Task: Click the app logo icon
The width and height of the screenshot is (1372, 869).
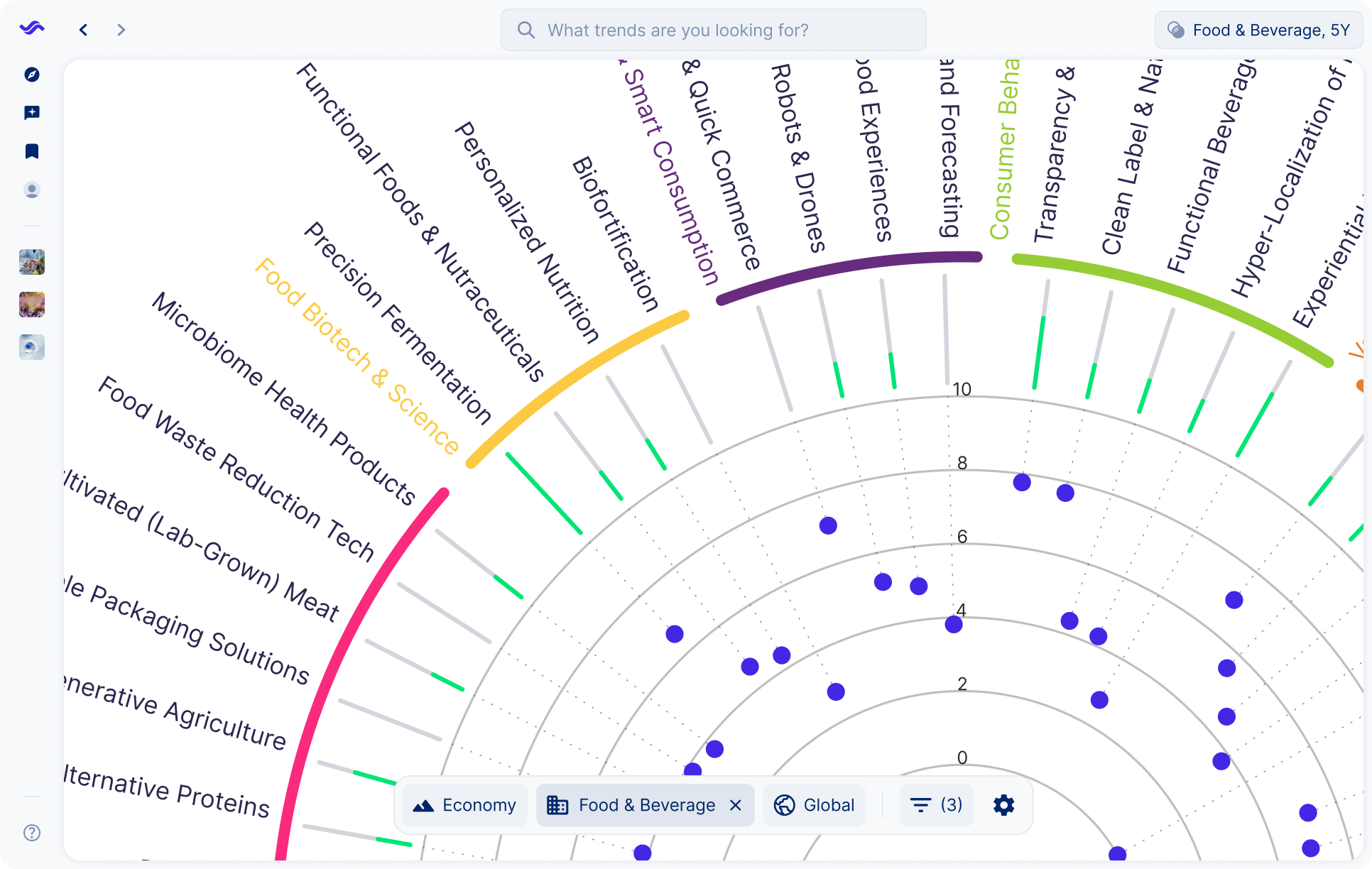Action: [x=32, y=28]
